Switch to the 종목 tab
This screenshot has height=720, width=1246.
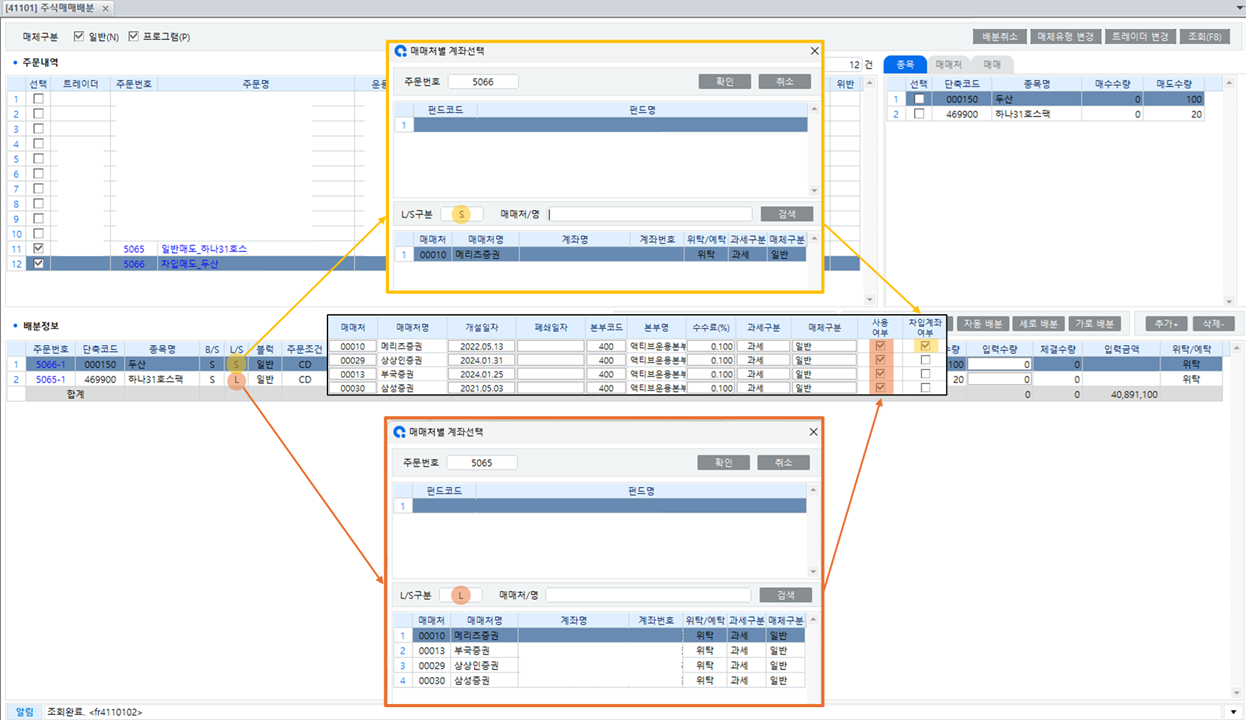905,64
